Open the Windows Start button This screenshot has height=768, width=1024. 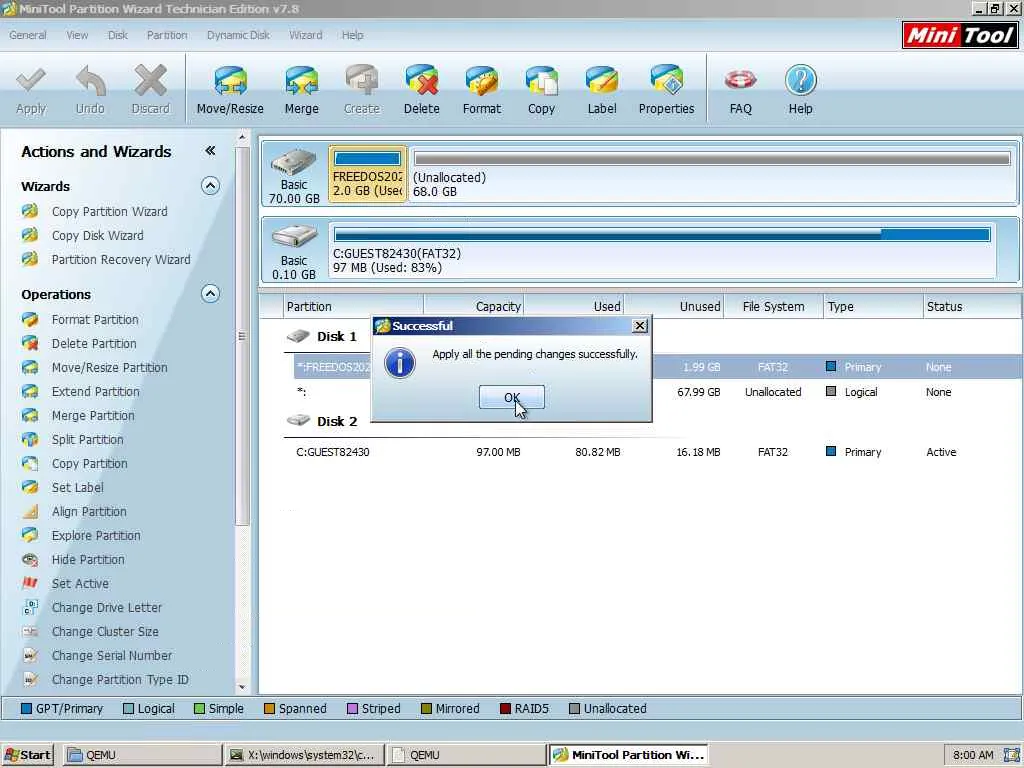[x=27, y=755]
